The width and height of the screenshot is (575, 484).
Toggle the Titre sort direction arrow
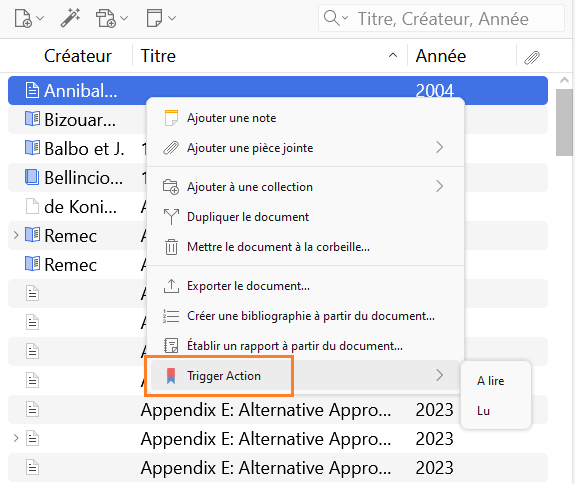point(393,56)
